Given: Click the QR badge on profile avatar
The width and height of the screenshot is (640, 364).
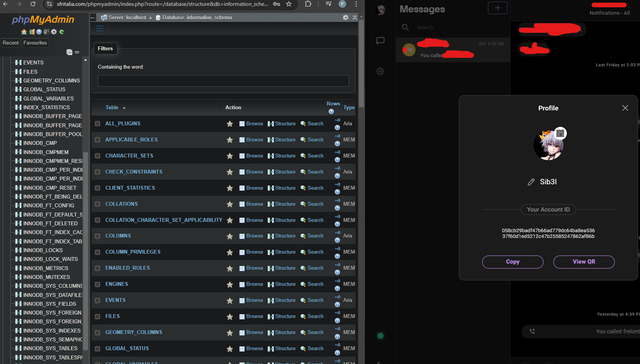Looking at the screenshot, I should tap(560, 133).
